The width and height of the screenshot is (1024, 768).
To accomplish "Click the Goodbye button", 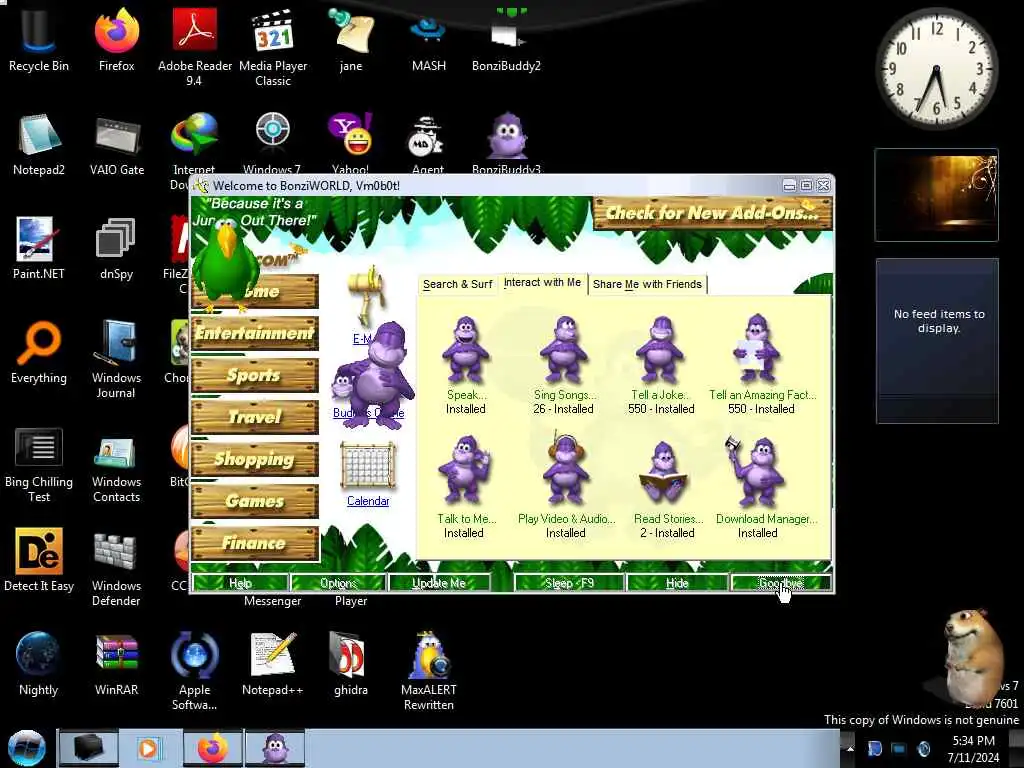I will click(x=780, y=583).
